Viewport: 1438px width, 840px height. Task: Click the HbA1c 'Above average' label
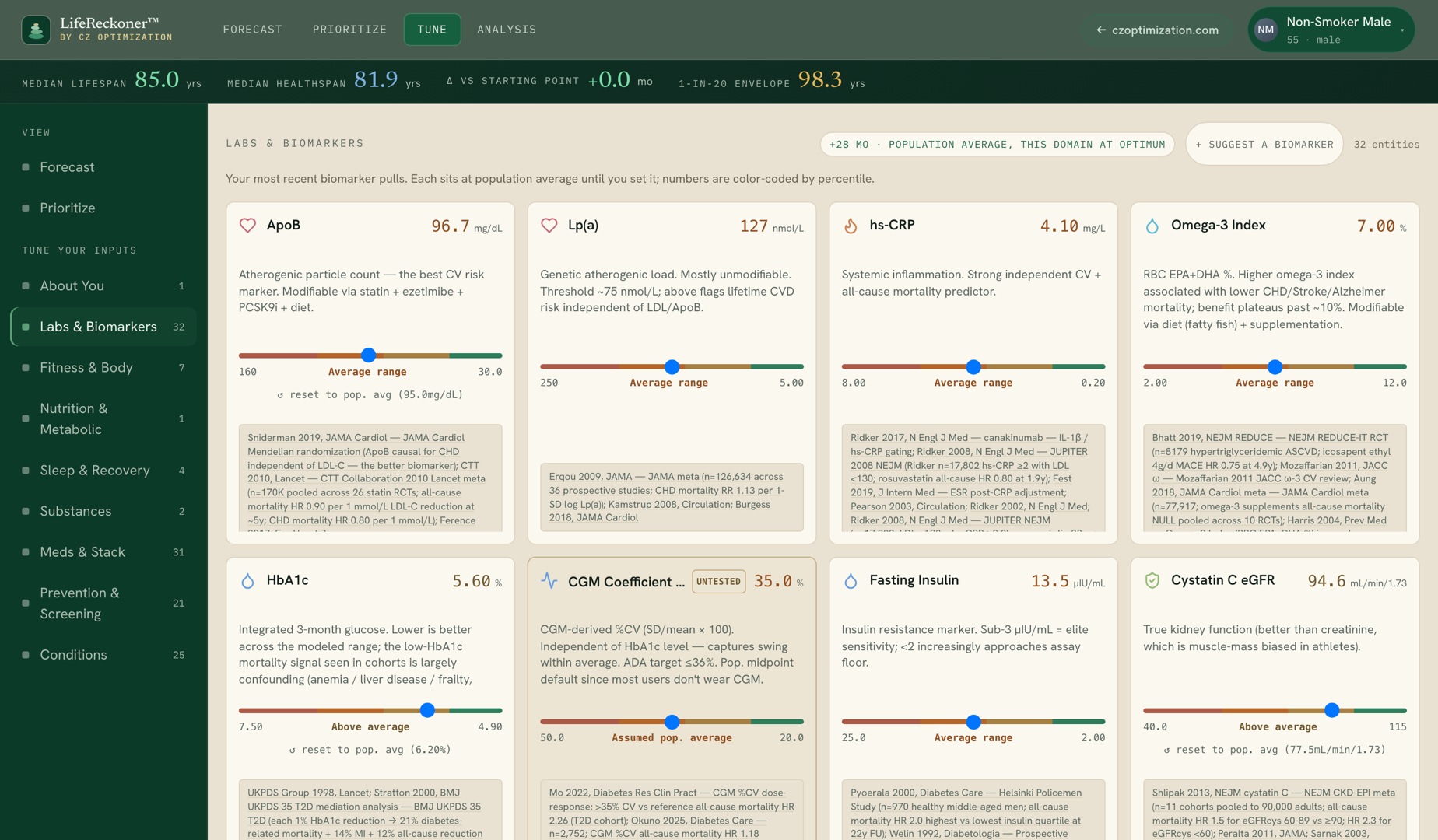(x=370, y=726)
